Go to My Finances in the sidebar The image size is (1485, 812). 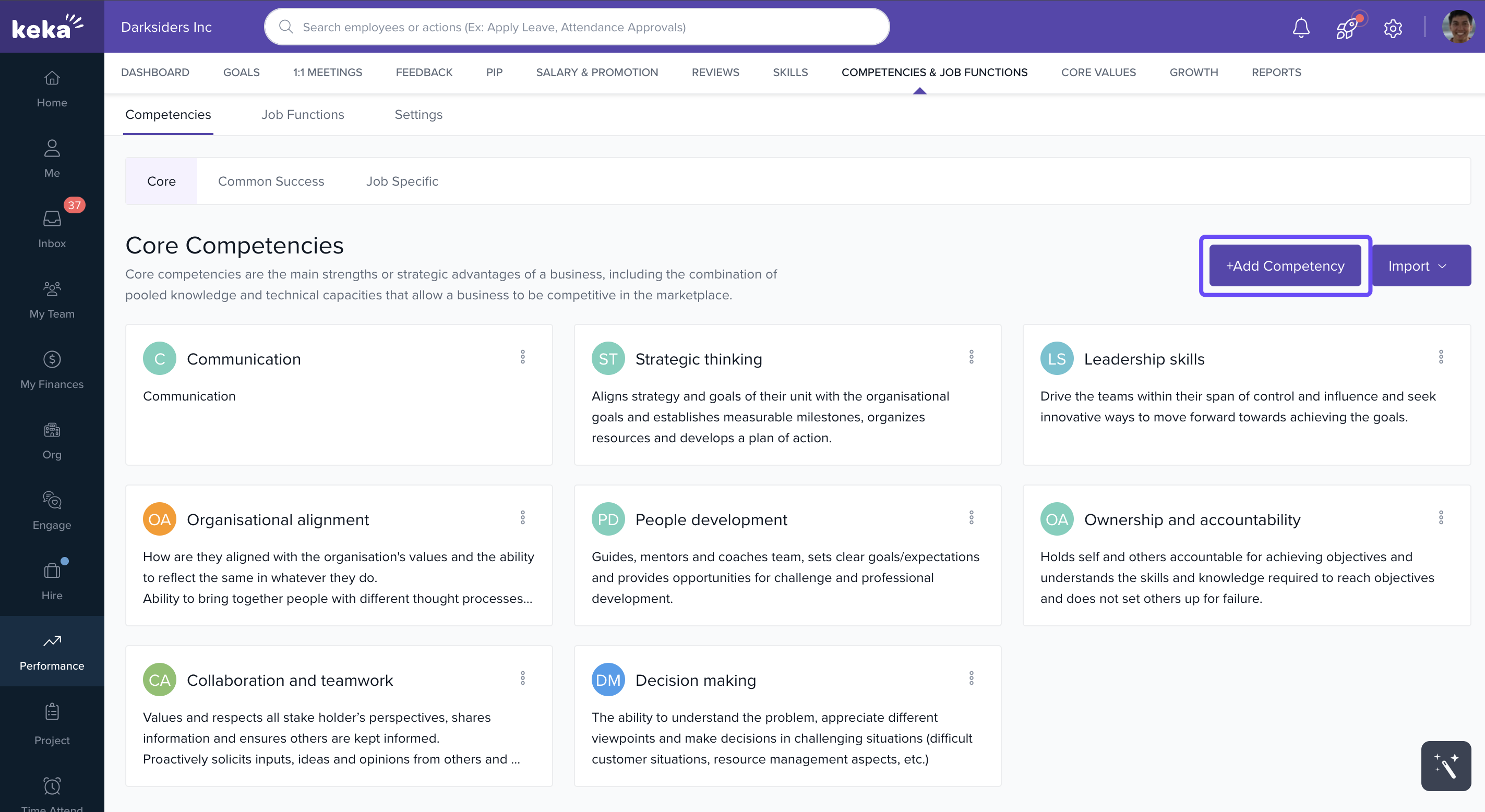tap(52, 369)
